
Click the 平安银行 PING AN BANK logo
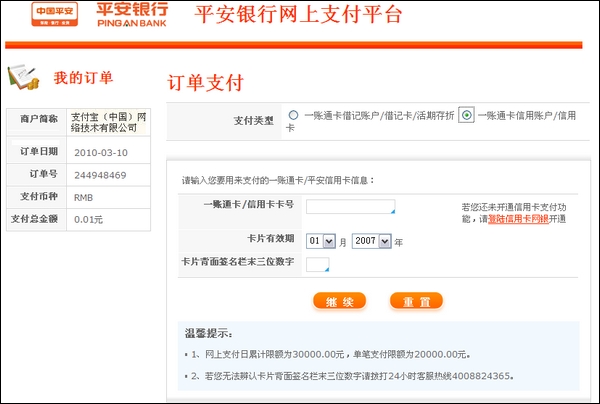point(132,15)
